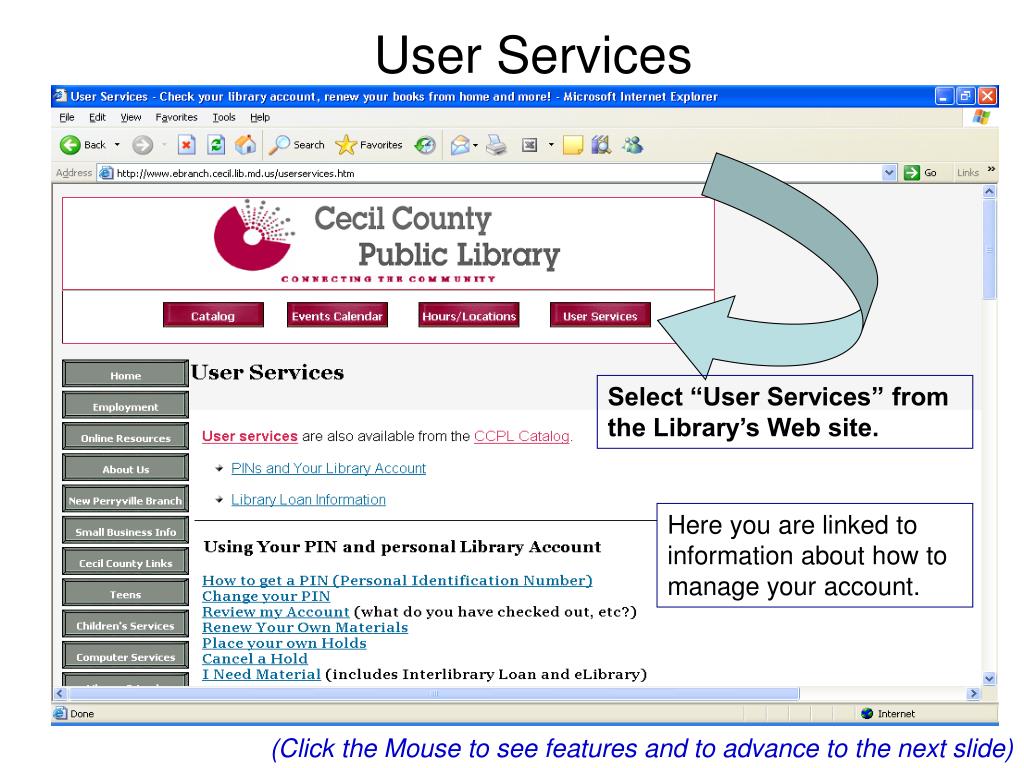Expand the address bar dropdown arrow
Image resolution: width=1024 pixels, height=768 pixels.
coord(889,173)
